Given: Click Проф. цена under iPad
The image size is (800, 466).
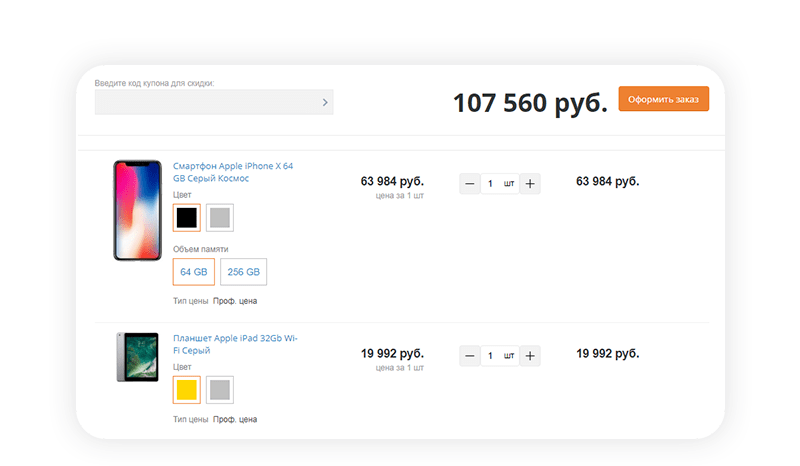Looking at the screenshot, I should coord(235,420).
